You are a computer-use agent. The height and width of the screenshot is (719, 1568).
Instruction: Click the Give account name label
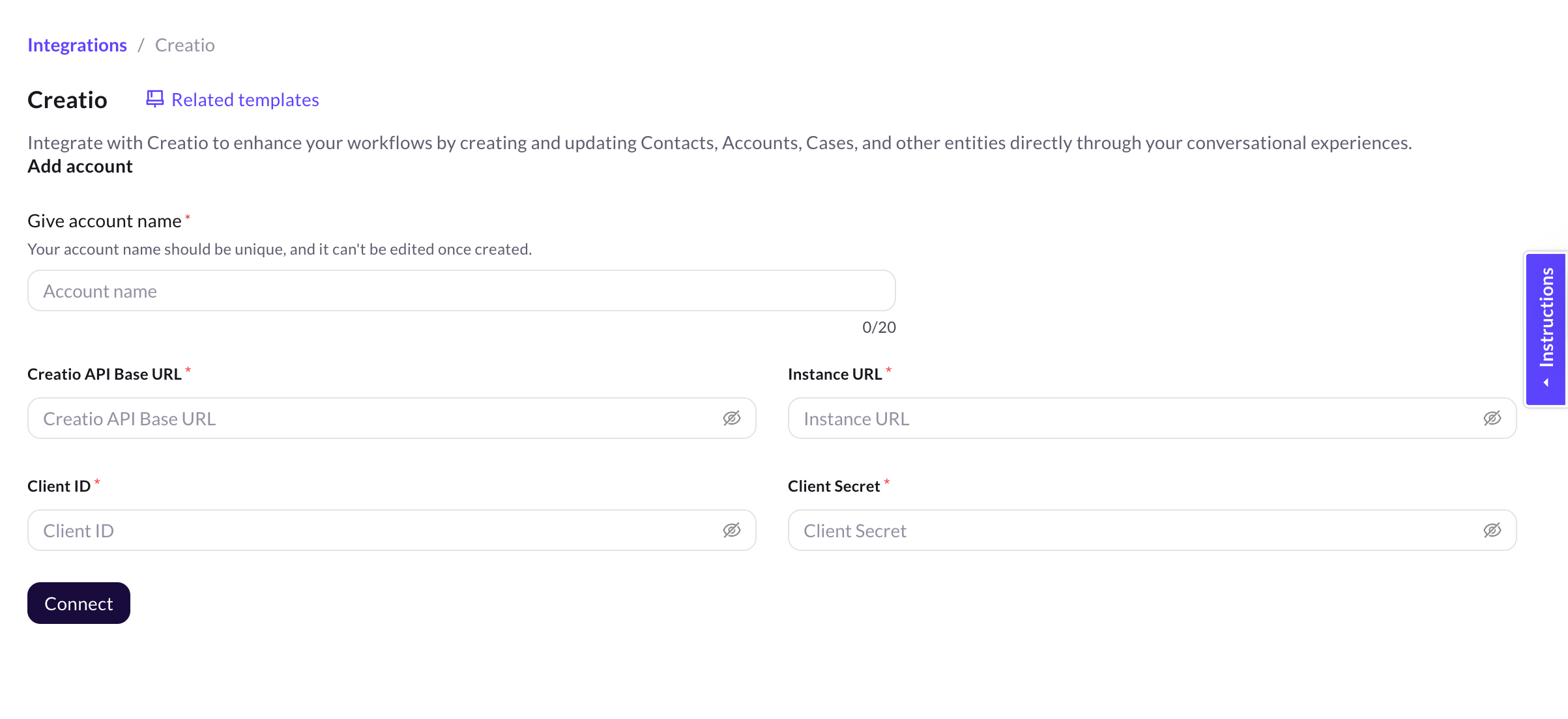point(104,221)
